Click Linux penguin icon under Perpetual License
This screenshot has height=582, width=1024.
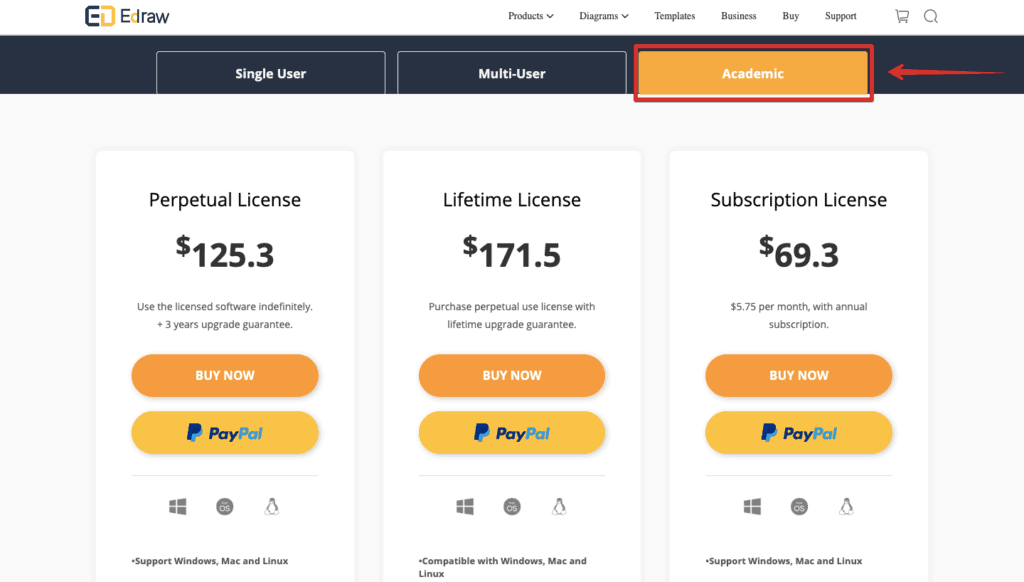tap(272, 506)
